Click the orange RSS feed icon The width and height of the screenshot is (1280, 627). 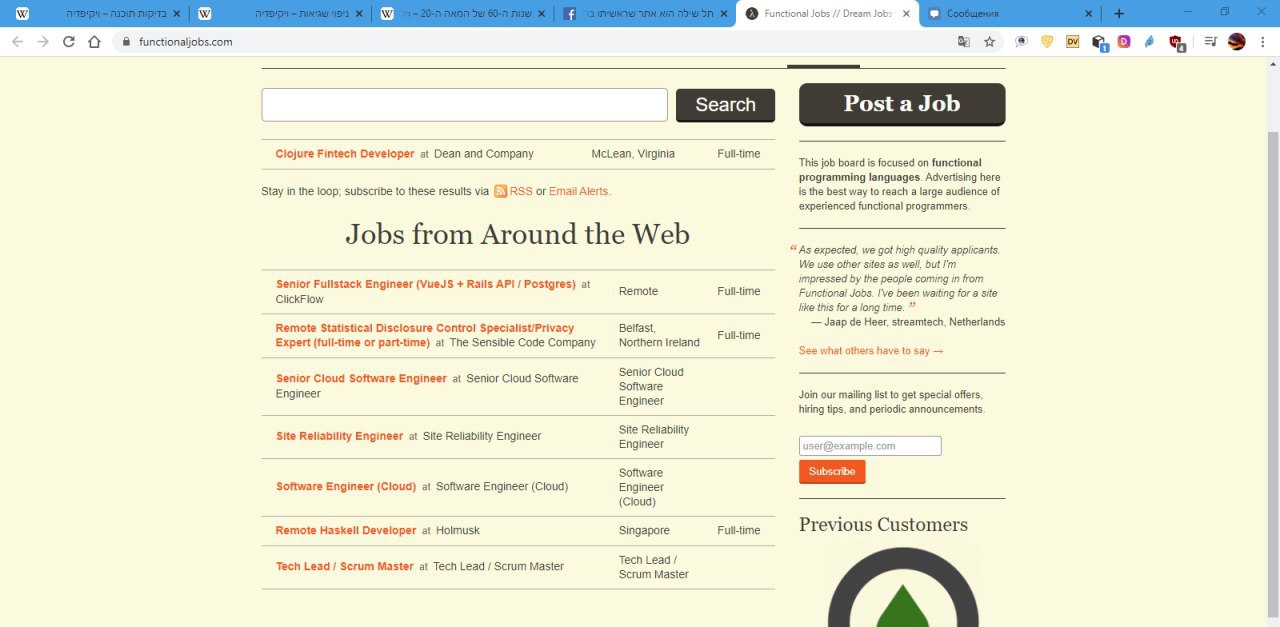point(500,191)
